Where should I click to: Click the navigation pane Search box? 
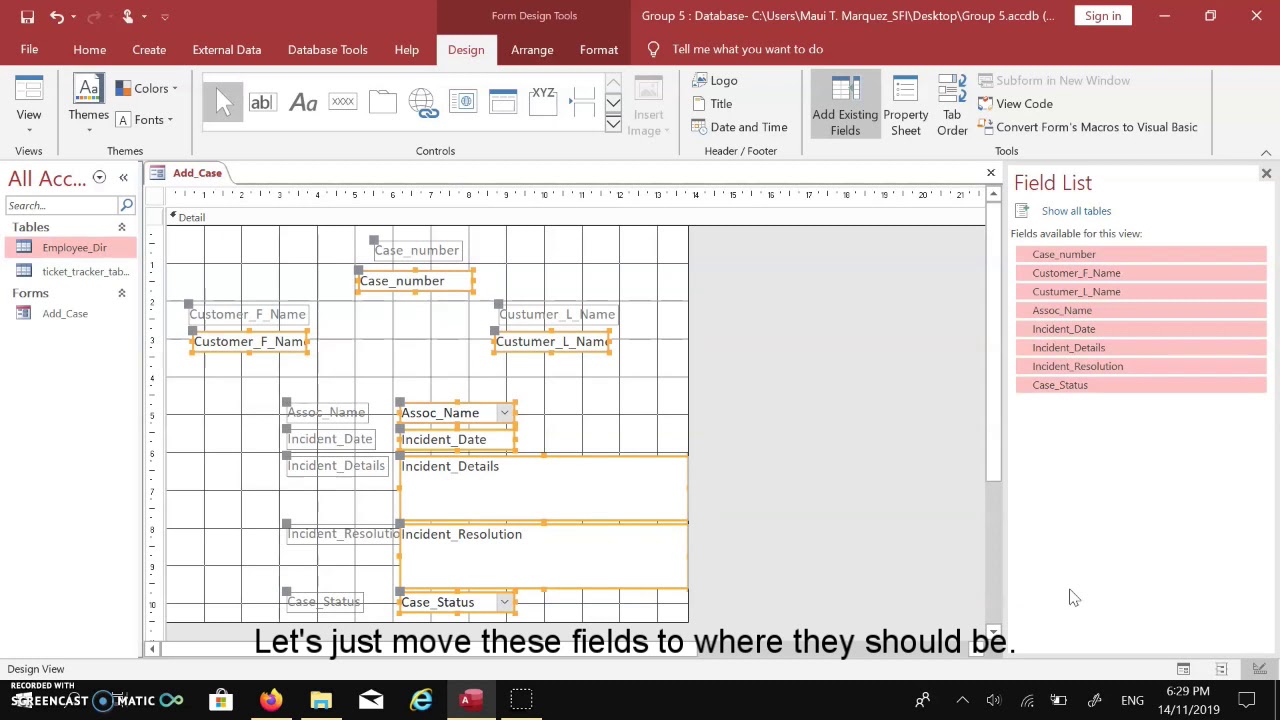coord(62,205)
